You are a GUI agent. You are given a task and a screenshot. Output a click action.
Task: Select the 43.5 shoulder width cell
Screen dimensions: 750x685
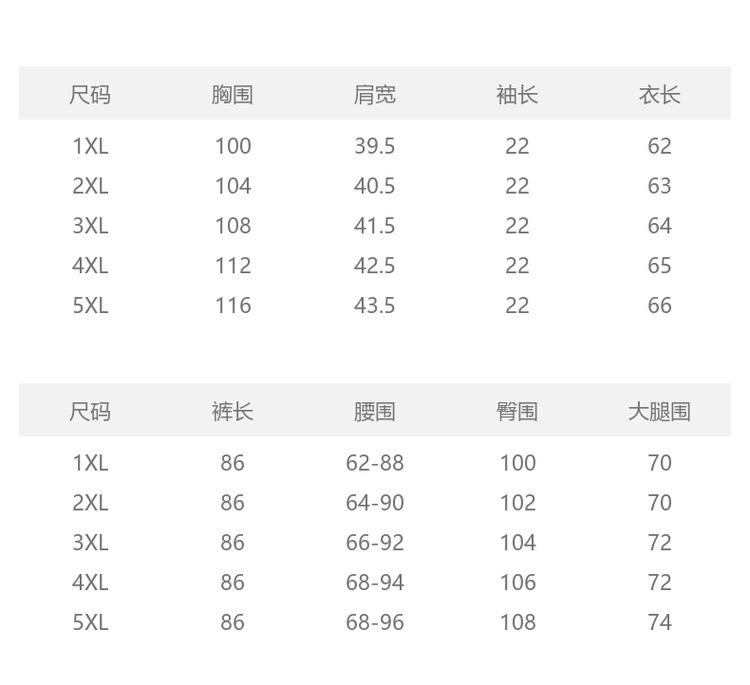coord(375,306)
